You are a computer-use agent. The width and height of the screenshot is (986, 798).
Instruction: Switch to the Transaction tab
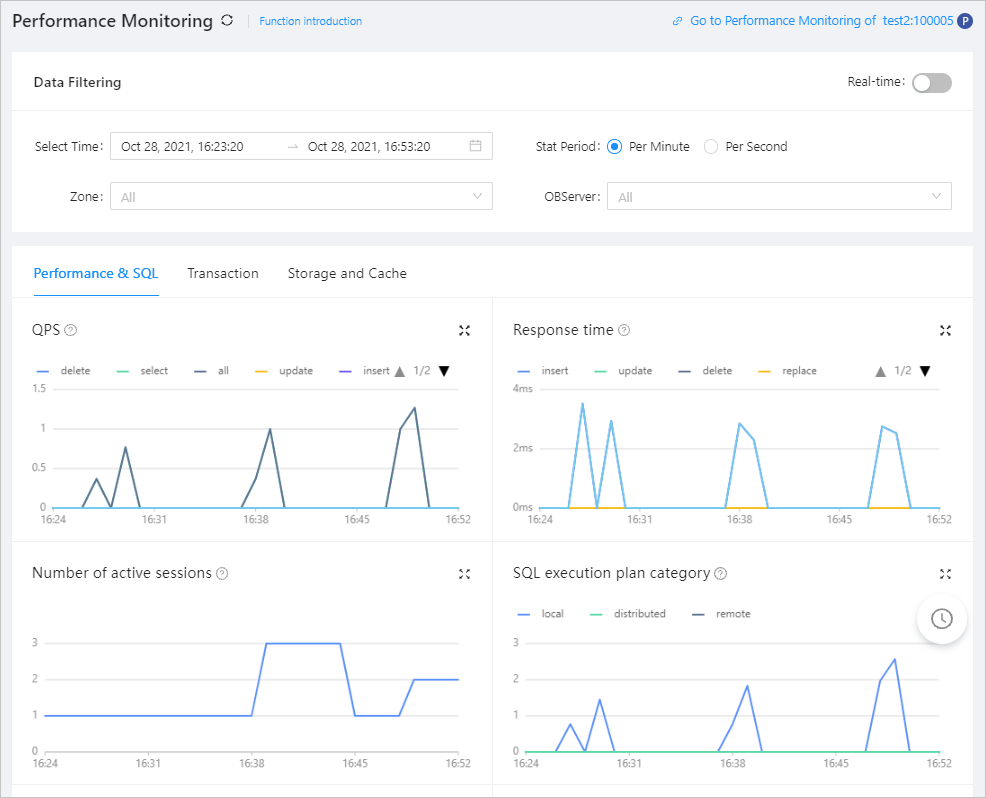pyautogui.click(x=223, y=273)
